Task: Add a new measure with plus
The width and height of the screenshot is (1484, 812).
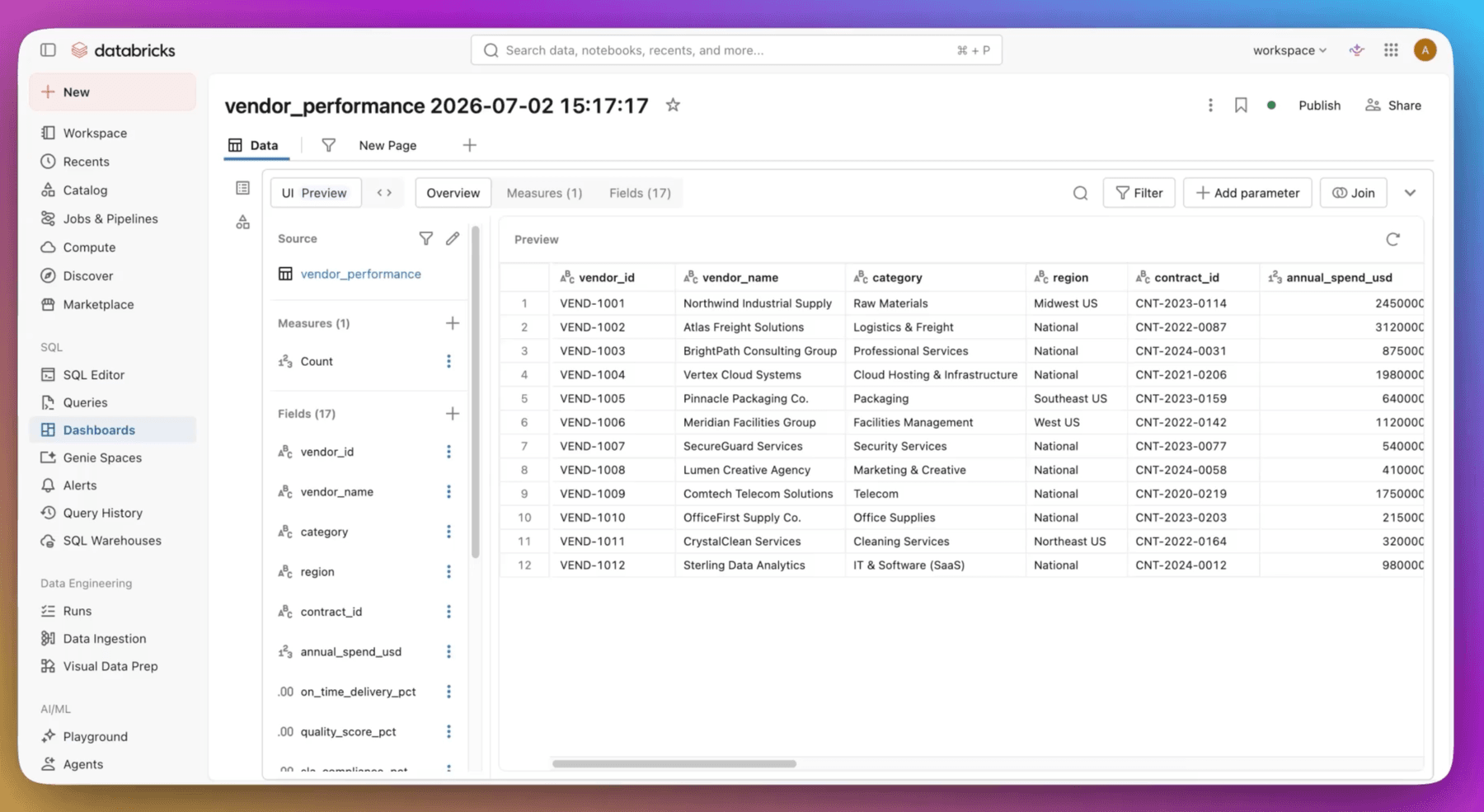Action: tap(452, 323)
